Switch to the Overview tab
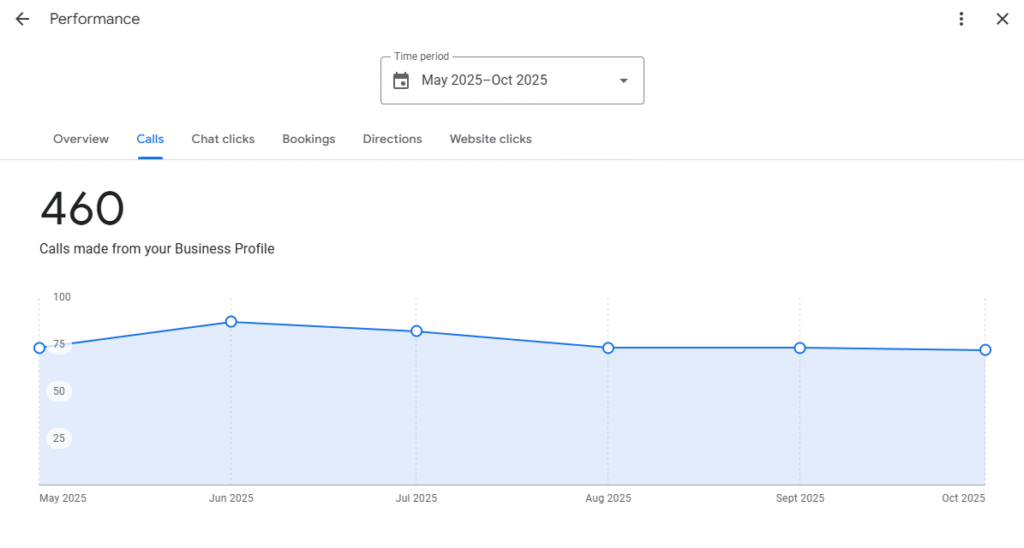Screen dimensions: 1024x548 81,139
